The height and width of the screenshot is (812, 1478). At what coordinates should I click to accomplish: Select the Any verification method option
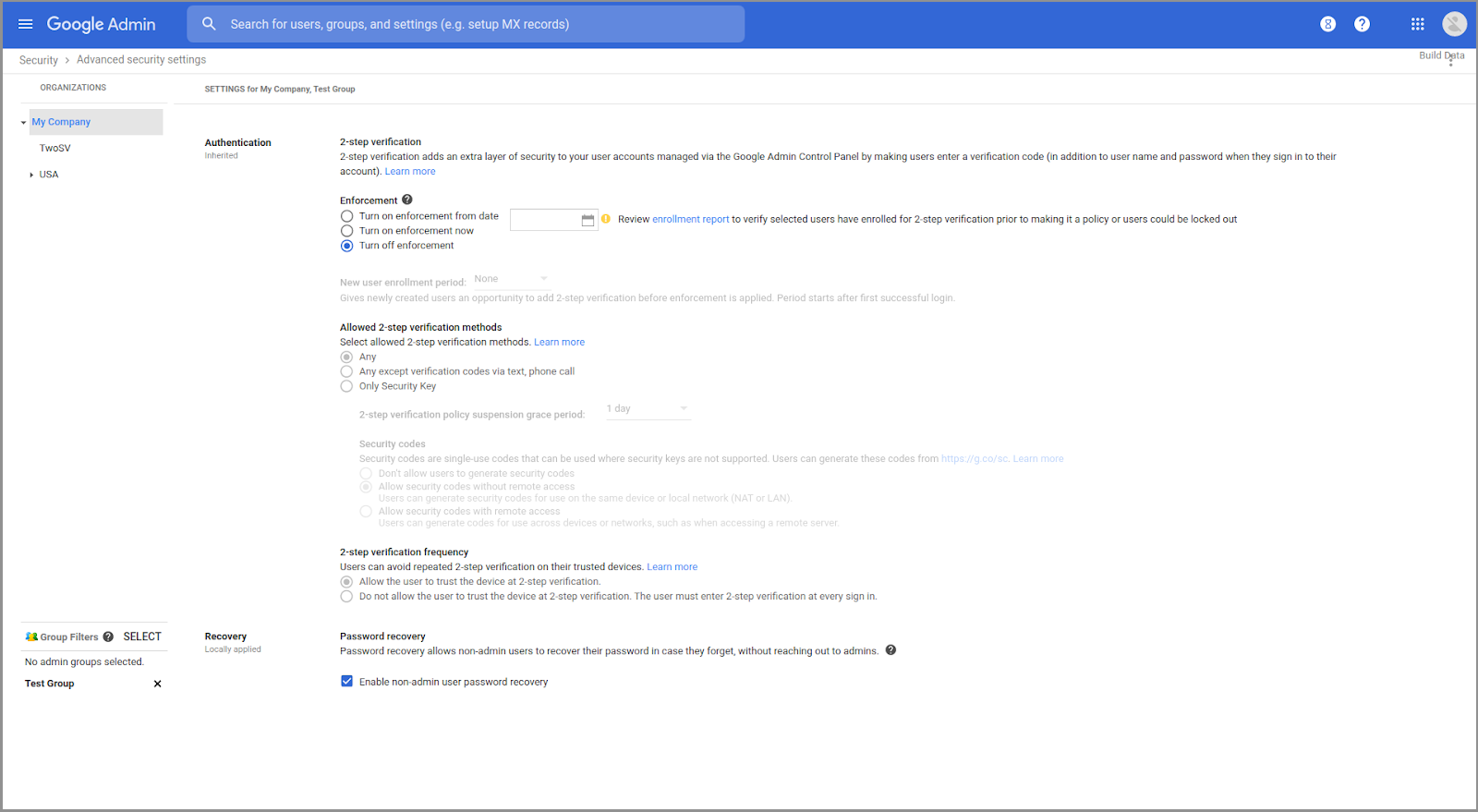[346, 357]
